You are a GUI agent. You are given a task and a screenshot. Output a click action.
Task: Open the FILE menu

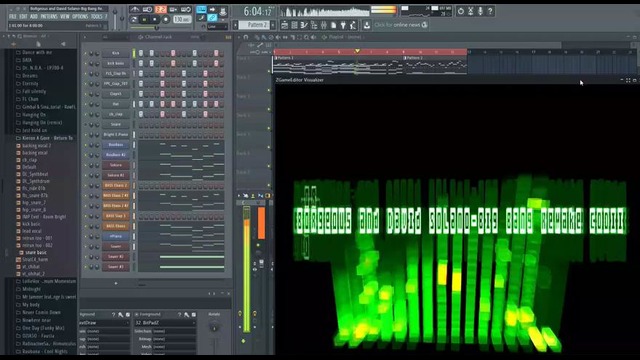point(13,17)
